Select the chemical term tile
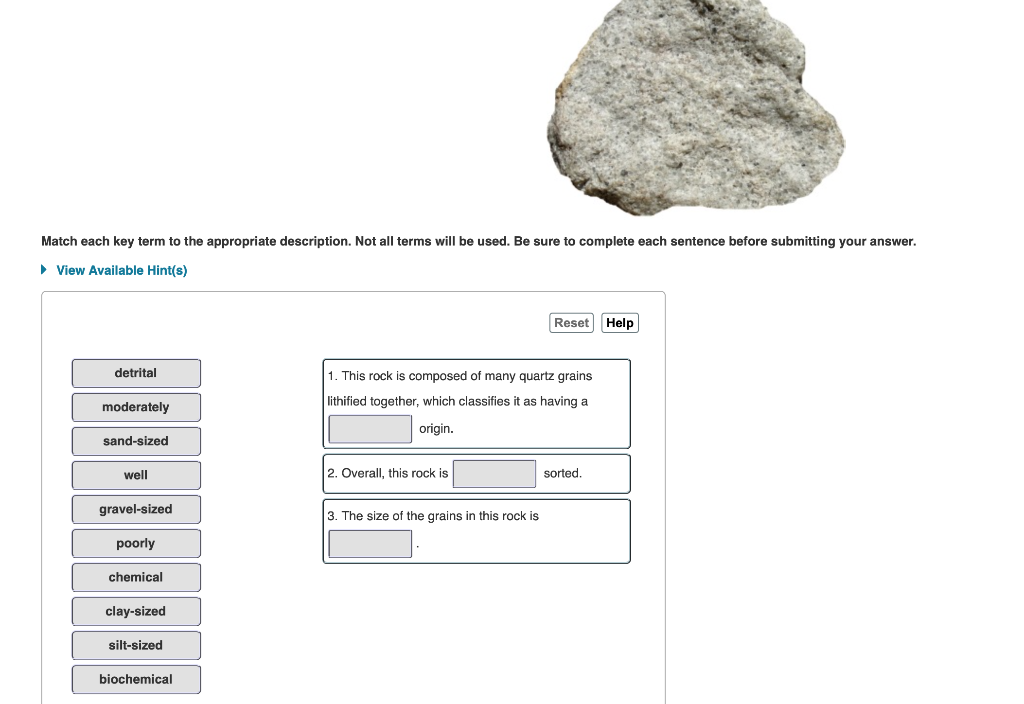 point(136,577)
